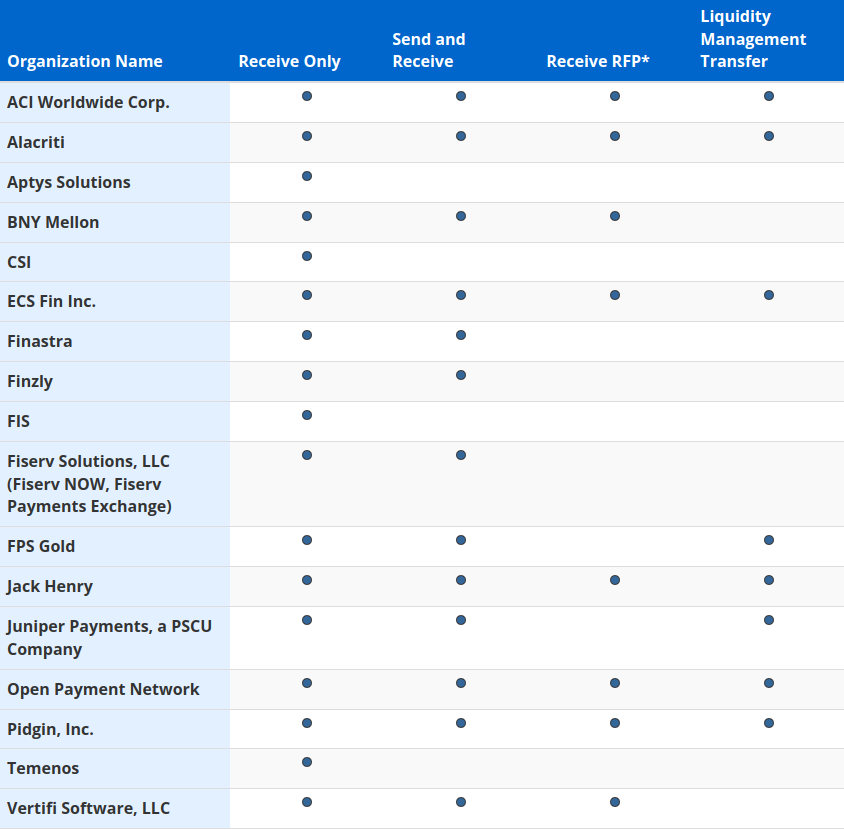
Task: Click the Receive Only dot for Temenos
Action: [307, 761]
